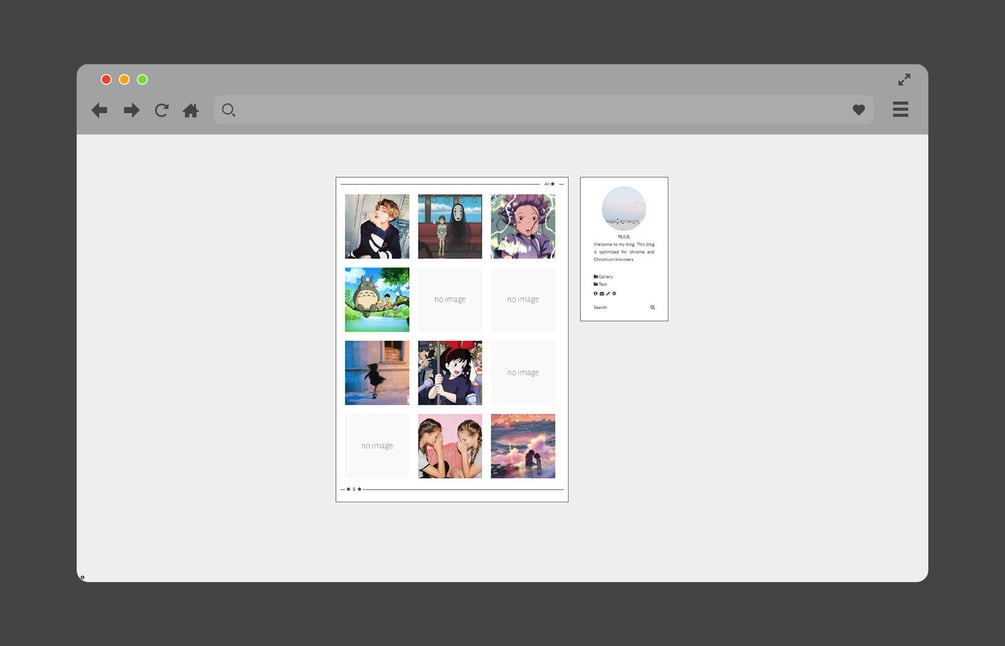Click the gear settings icon in the sidebar

[614, 294]
